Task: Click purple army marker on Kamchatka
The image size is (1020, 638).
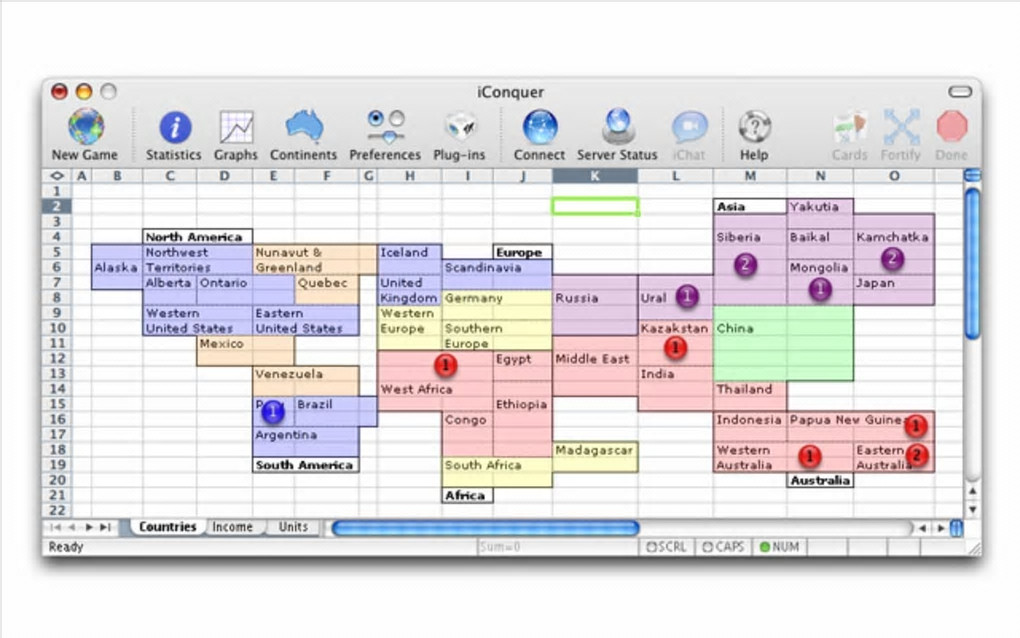Action: click(x=892, y=259)
